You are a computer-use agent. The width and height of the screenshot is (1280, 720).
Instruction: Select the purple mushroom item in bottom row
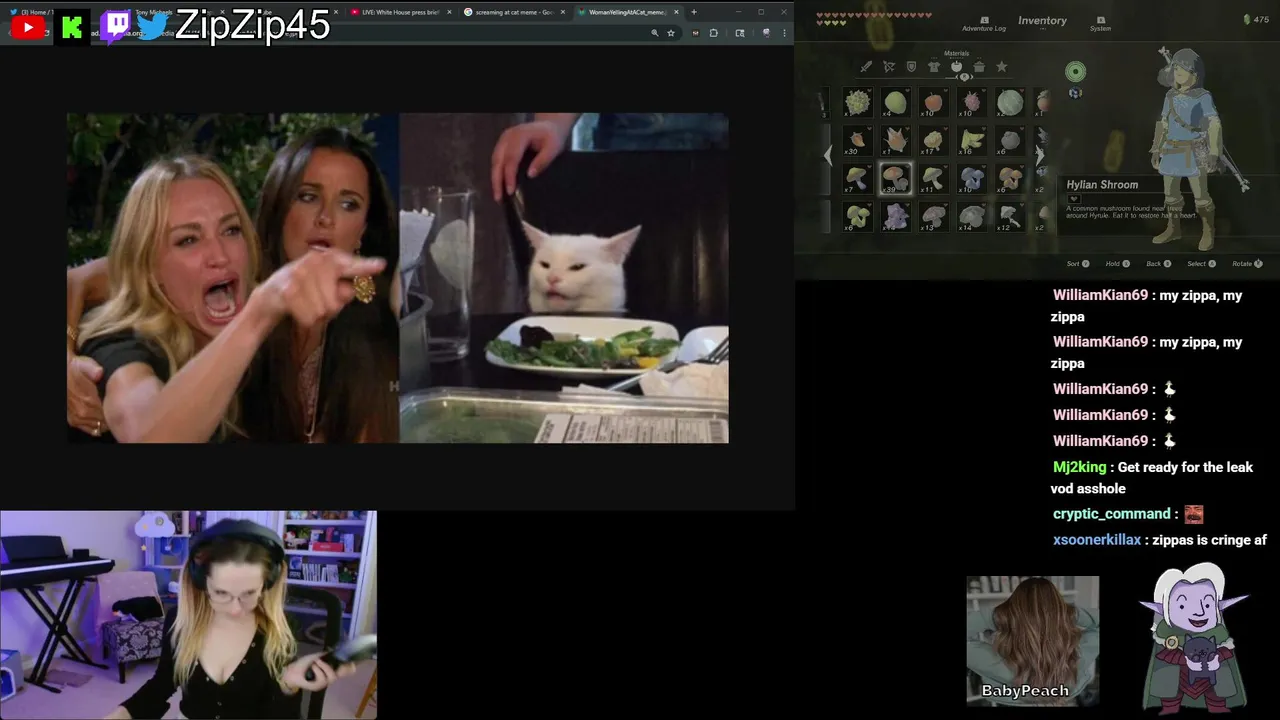click(x=895, y=216)
